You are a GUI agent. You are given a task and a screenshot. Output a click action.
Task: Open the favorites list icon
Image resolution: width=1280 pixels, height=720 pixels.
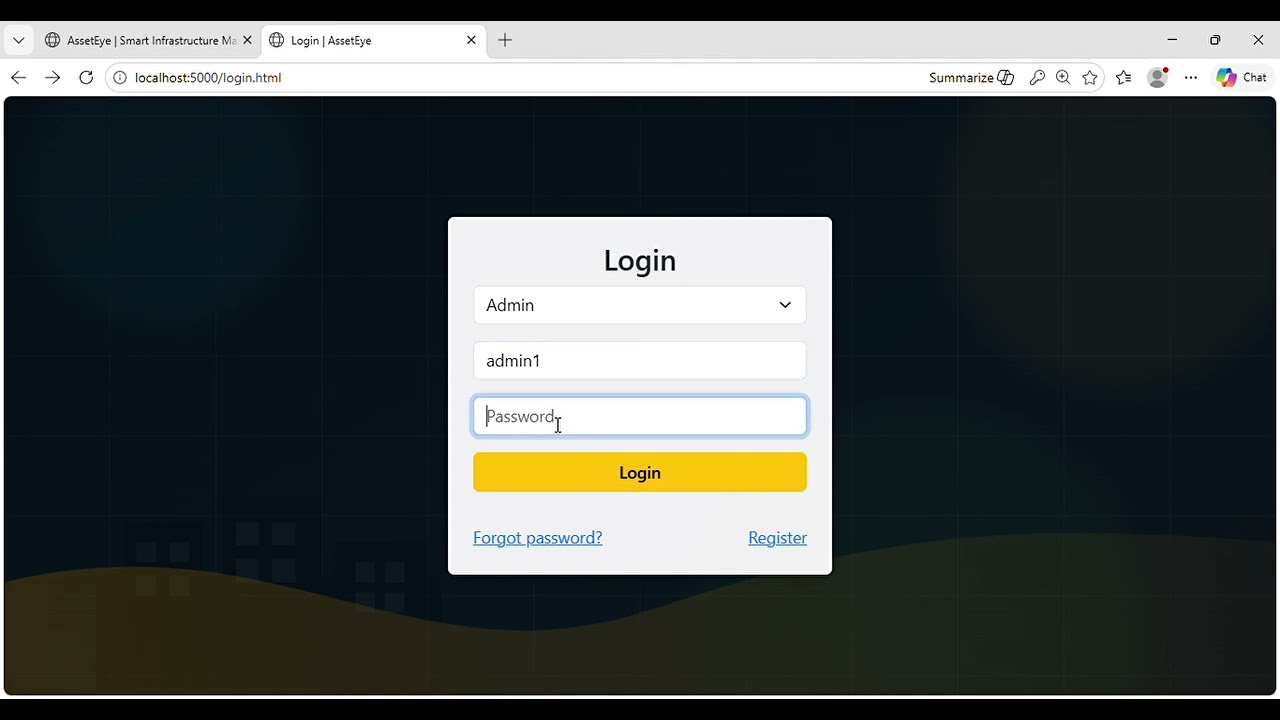[1124, 78]
